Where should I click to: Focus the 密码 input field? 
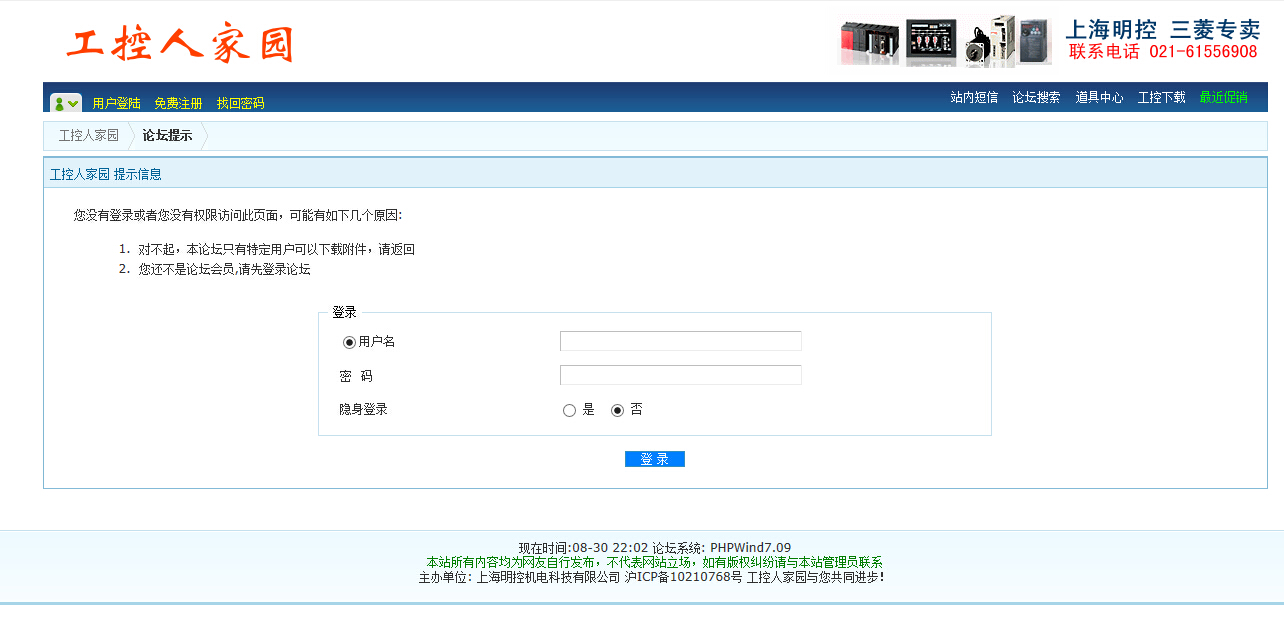point(680,375)
